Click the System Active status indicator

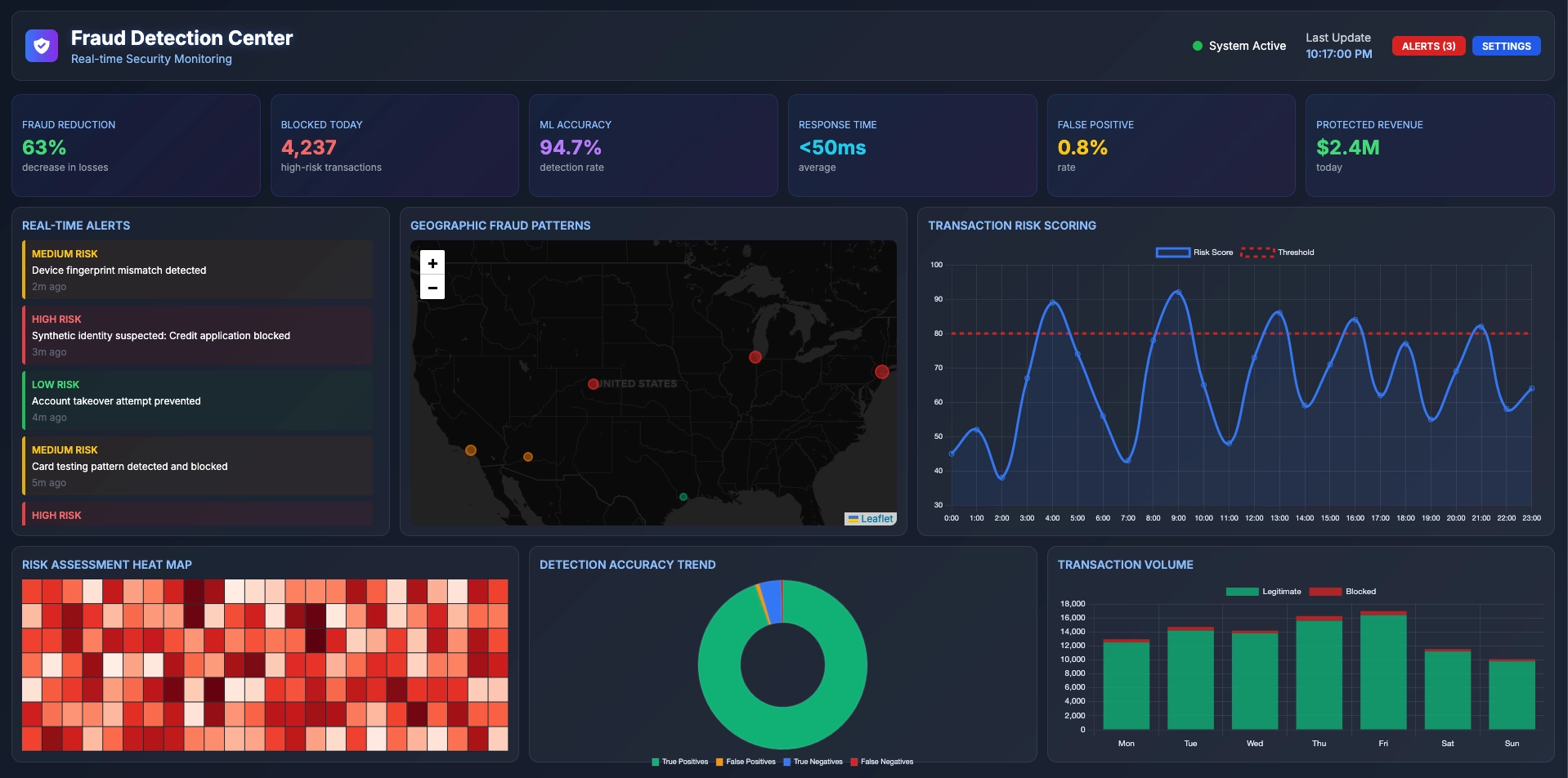pyautogui.click(x=1197, y=46)
